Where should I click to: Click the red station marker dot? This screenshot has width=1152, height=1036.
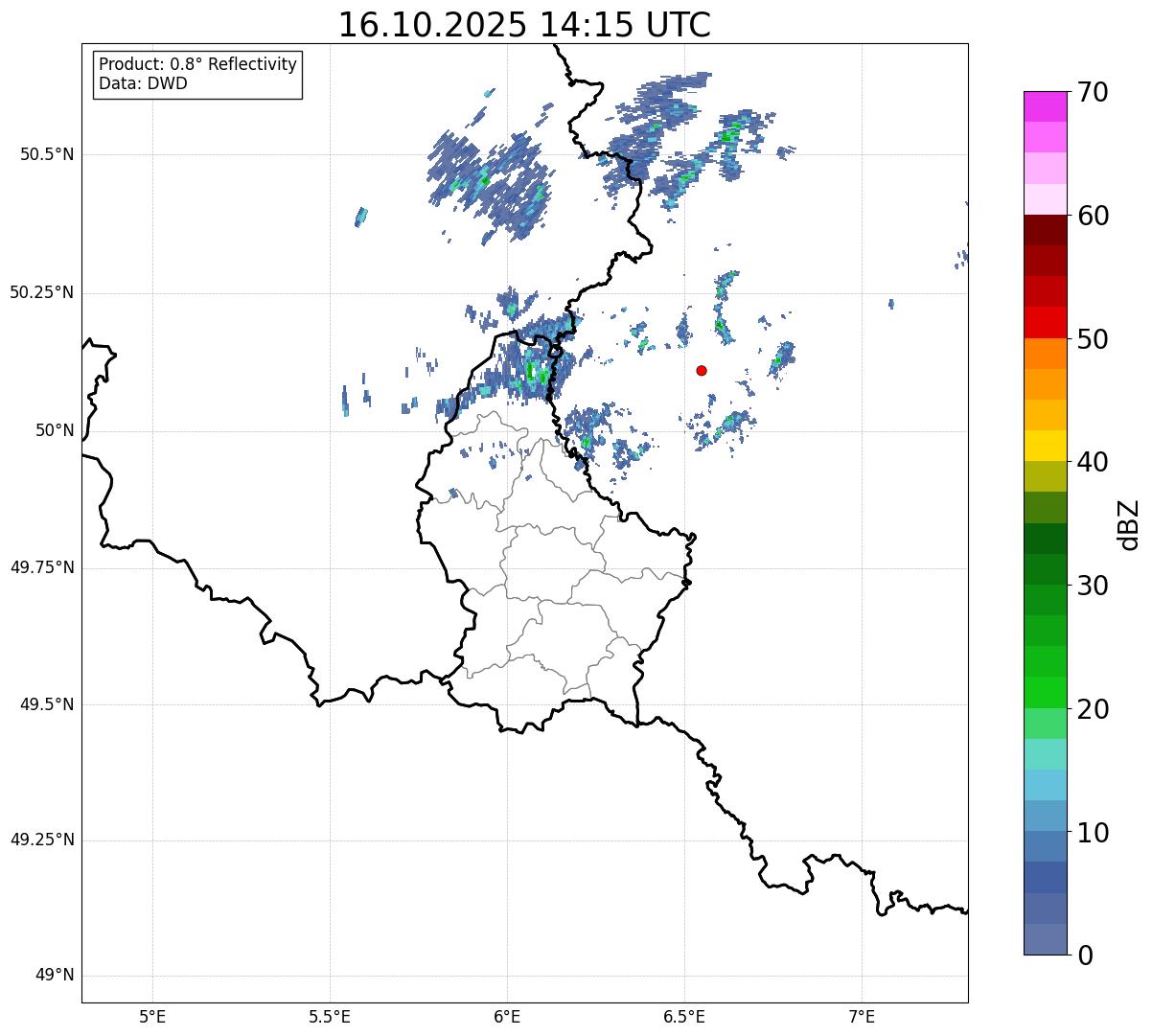pos(702,370)
